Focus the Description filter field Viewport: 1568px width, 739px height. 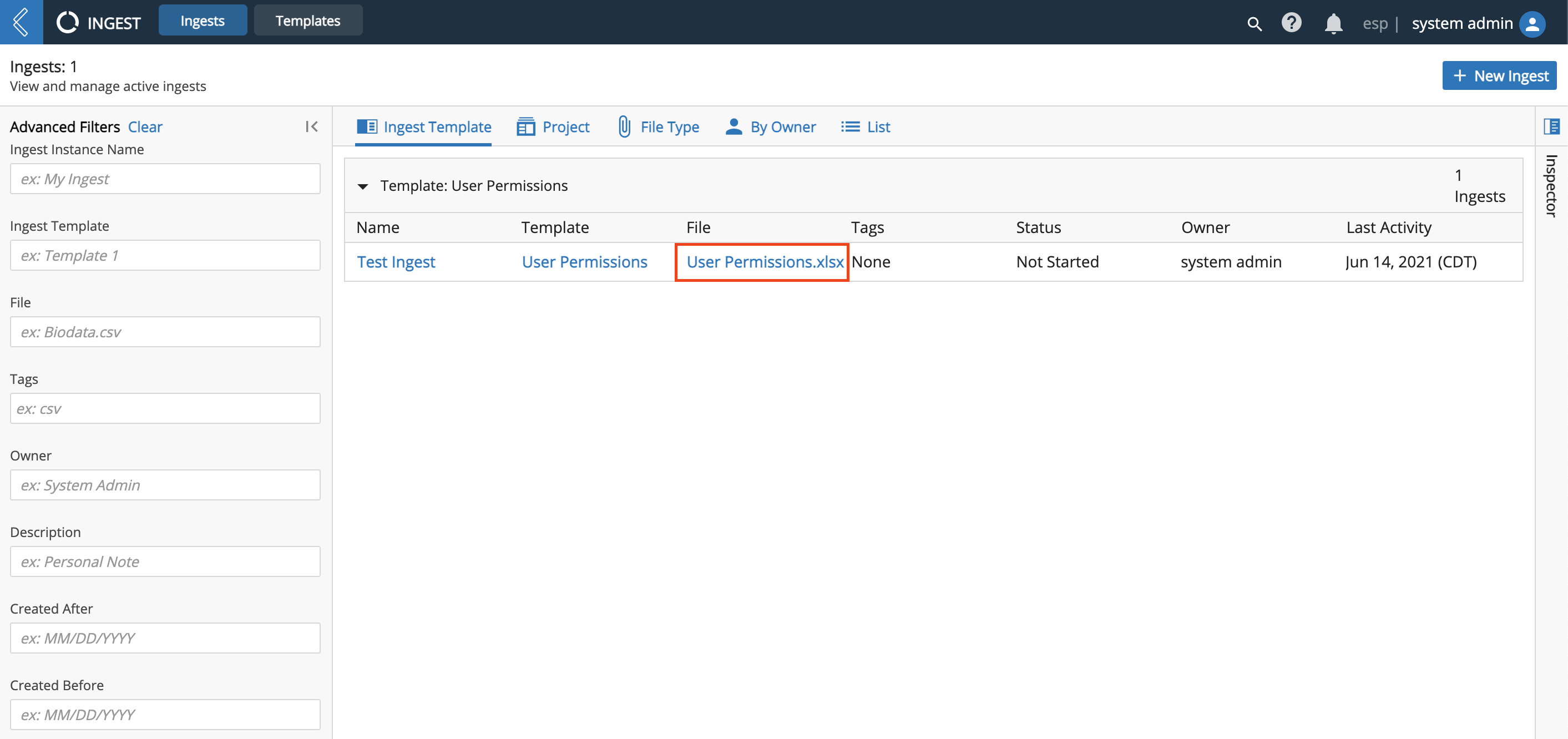coord(165,561)
